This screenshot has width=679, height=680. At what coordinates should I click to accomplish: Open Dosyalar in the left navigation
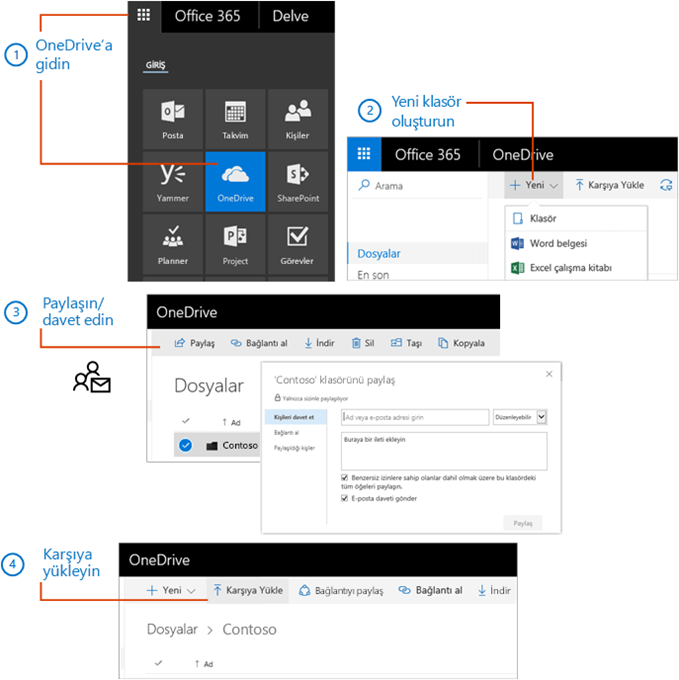click(418, 253)
